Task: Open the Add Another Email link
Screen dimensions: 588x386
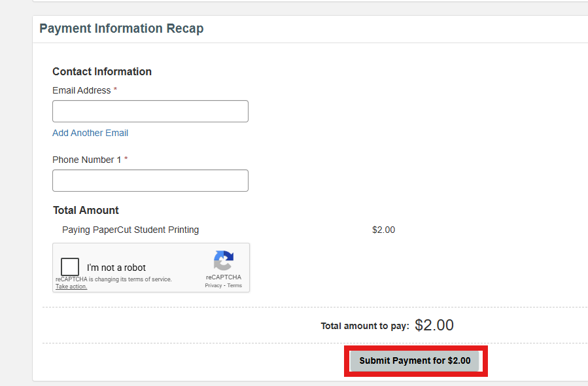Action: pyautogui.click(x=90, y=133)
